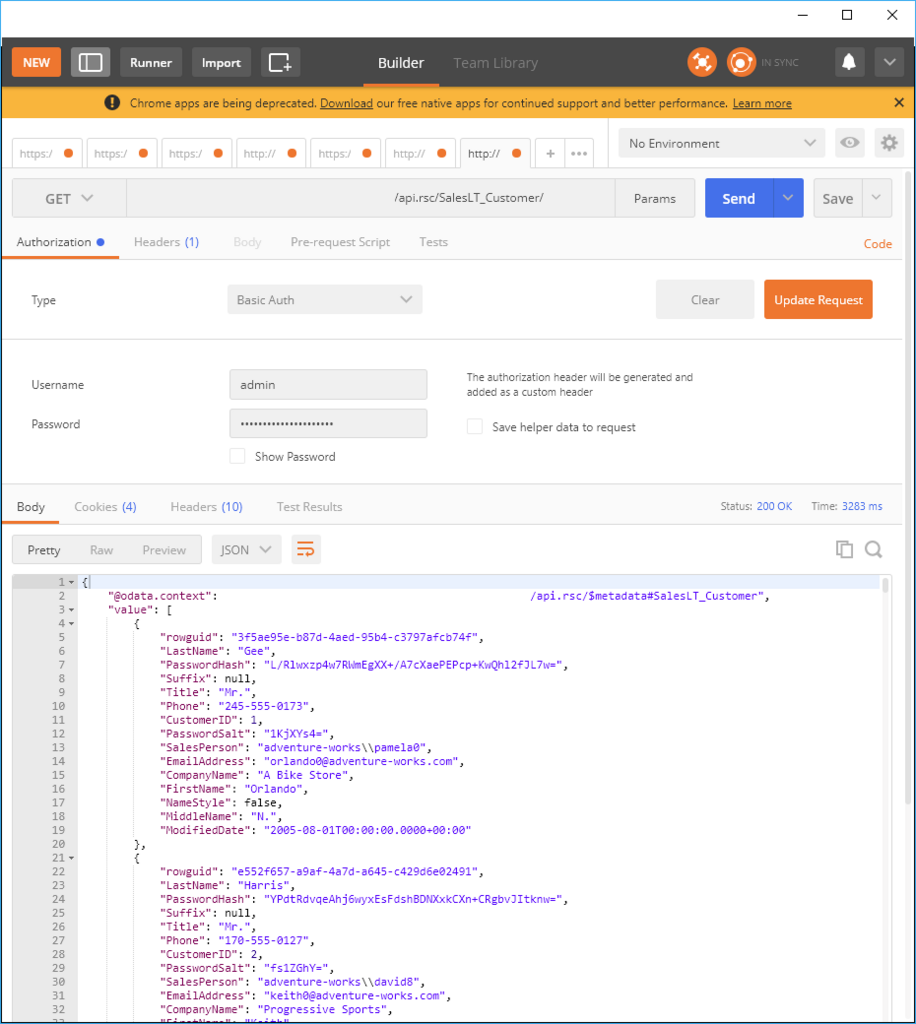Open environment quick look eye icon

click(x=849, y=143)
